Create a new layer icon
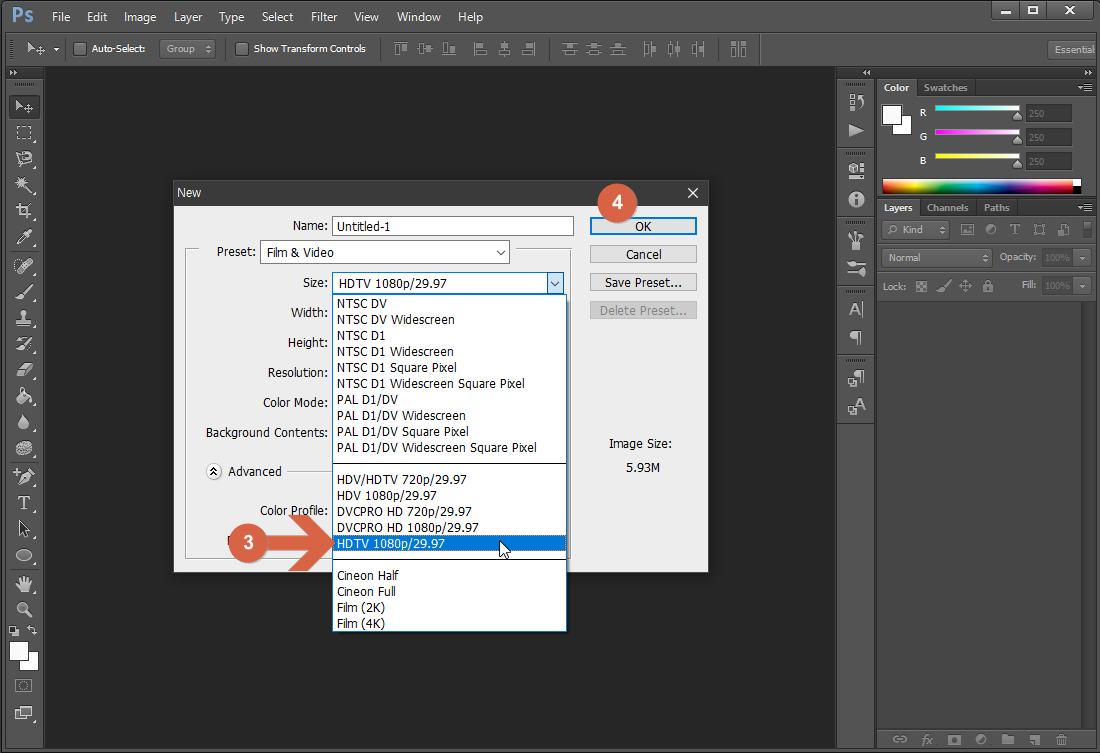 (x=1035, y=740)
